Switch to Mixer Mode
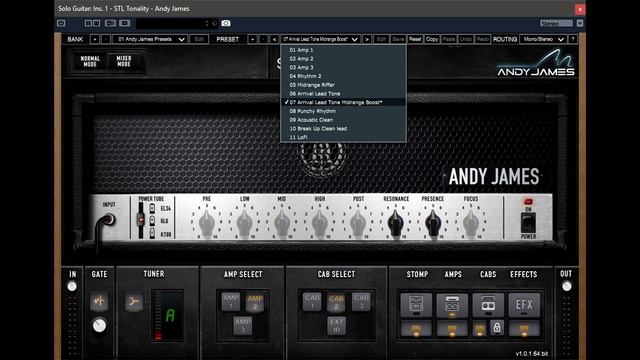The image size is (640, 360). 124,62
